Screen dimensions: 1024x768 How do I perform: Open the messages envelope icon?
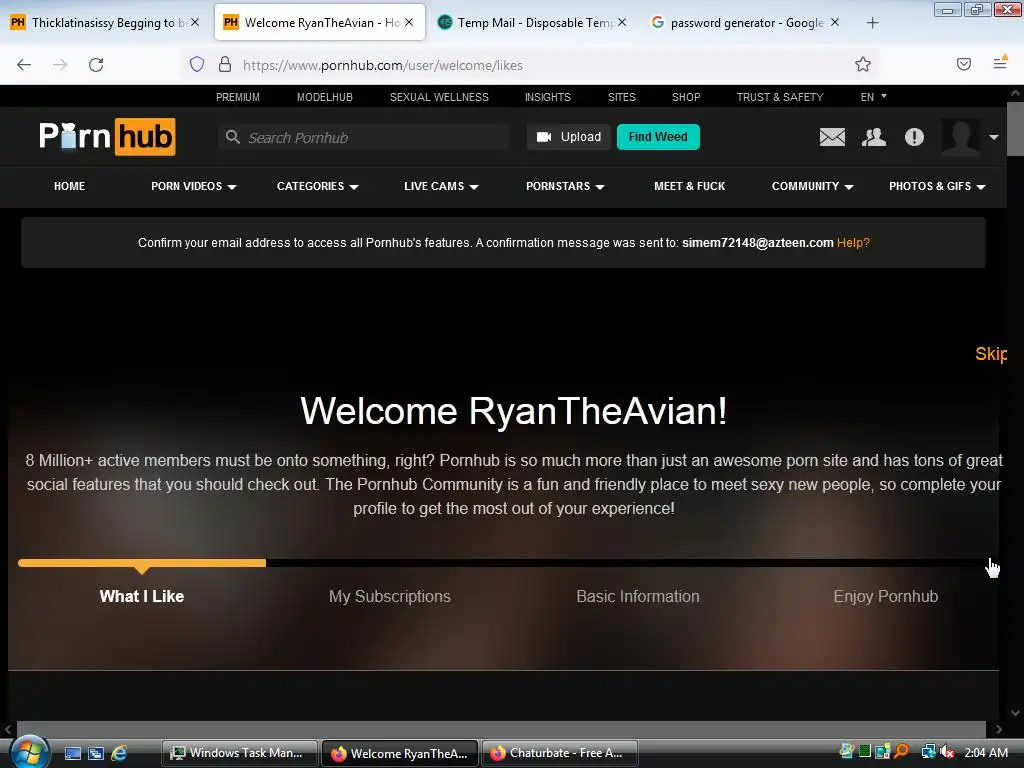click(x=832, y=137)
